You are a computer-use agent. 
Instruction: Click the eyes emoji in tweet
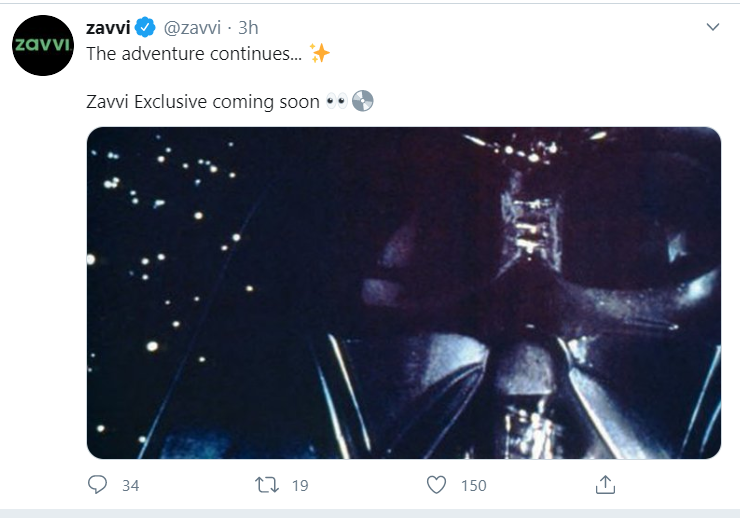coord(336,102)
